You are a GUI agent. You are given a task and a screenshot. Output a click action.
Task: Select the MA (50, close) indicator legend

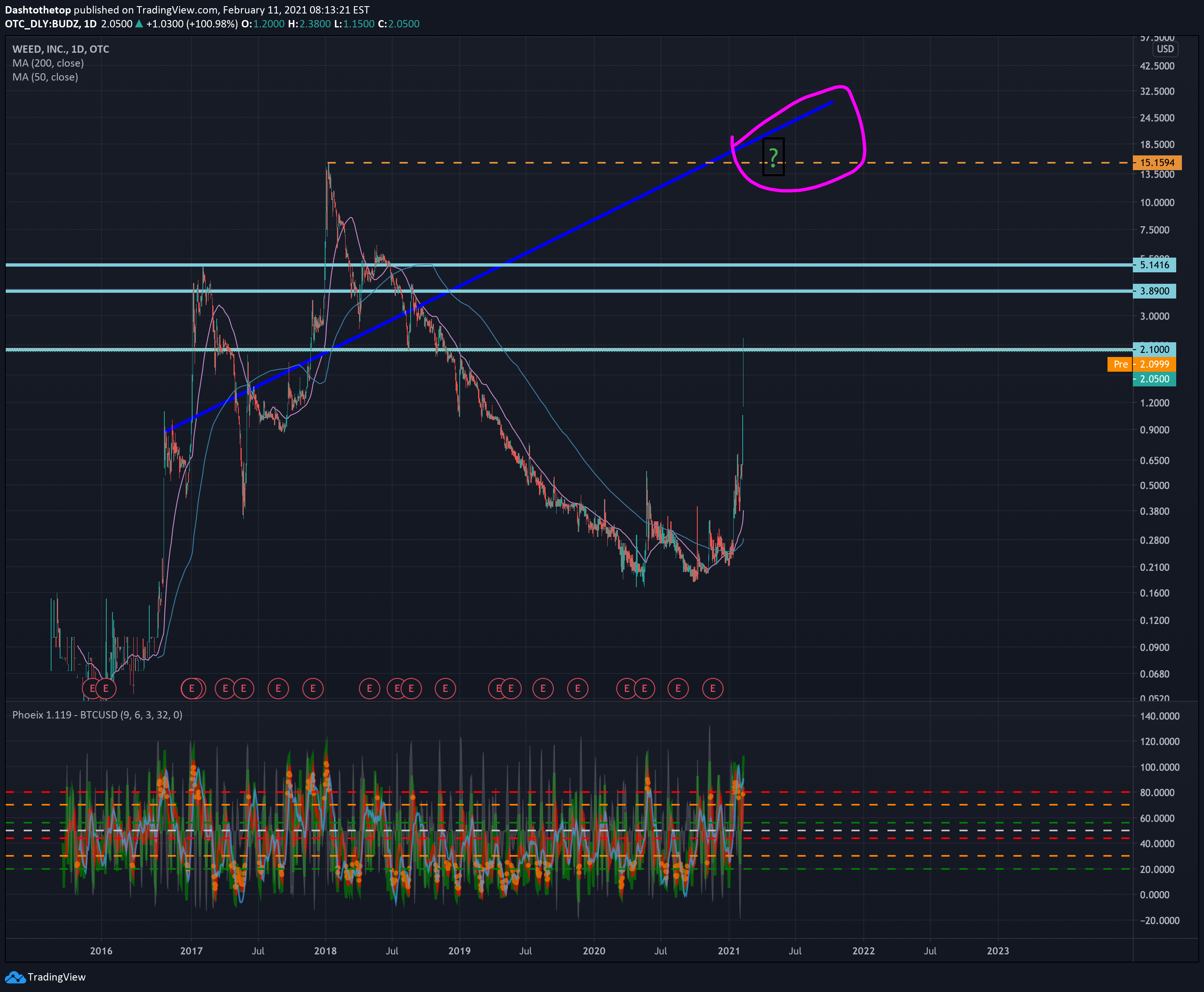[x=45, y=76]
